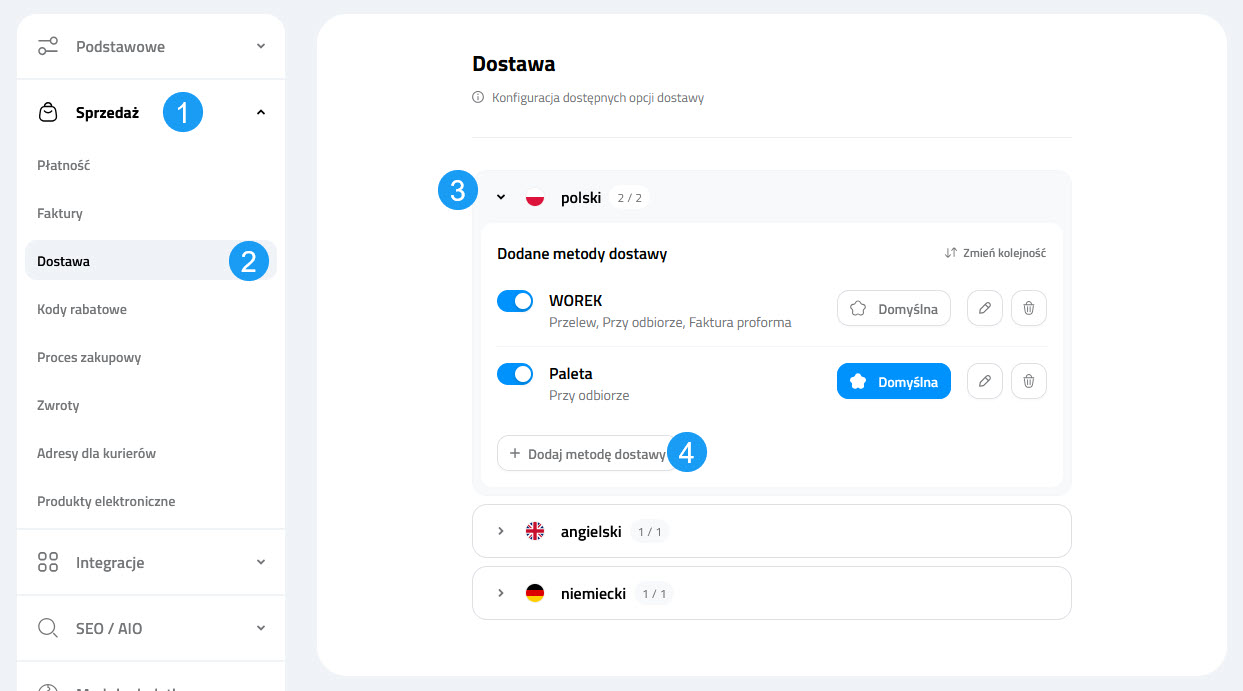Click the Sprzedaż shopping bag icon
The height and width of the screenshot is (691, 1243).
(x=48, y=113)
